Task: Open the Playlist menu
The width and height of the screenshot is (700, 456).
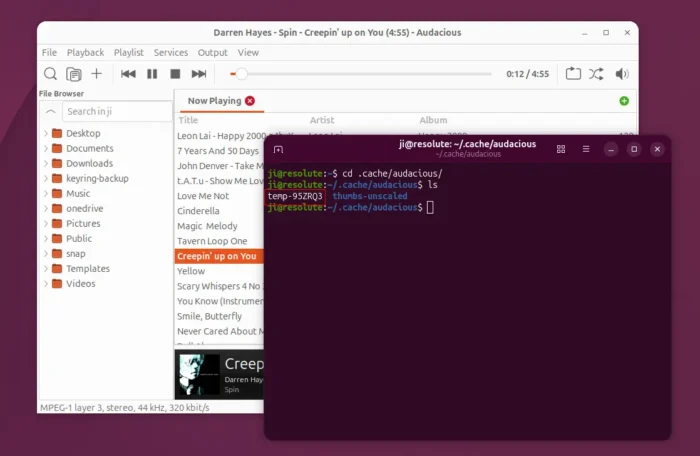Action: (x=129, y=52)
